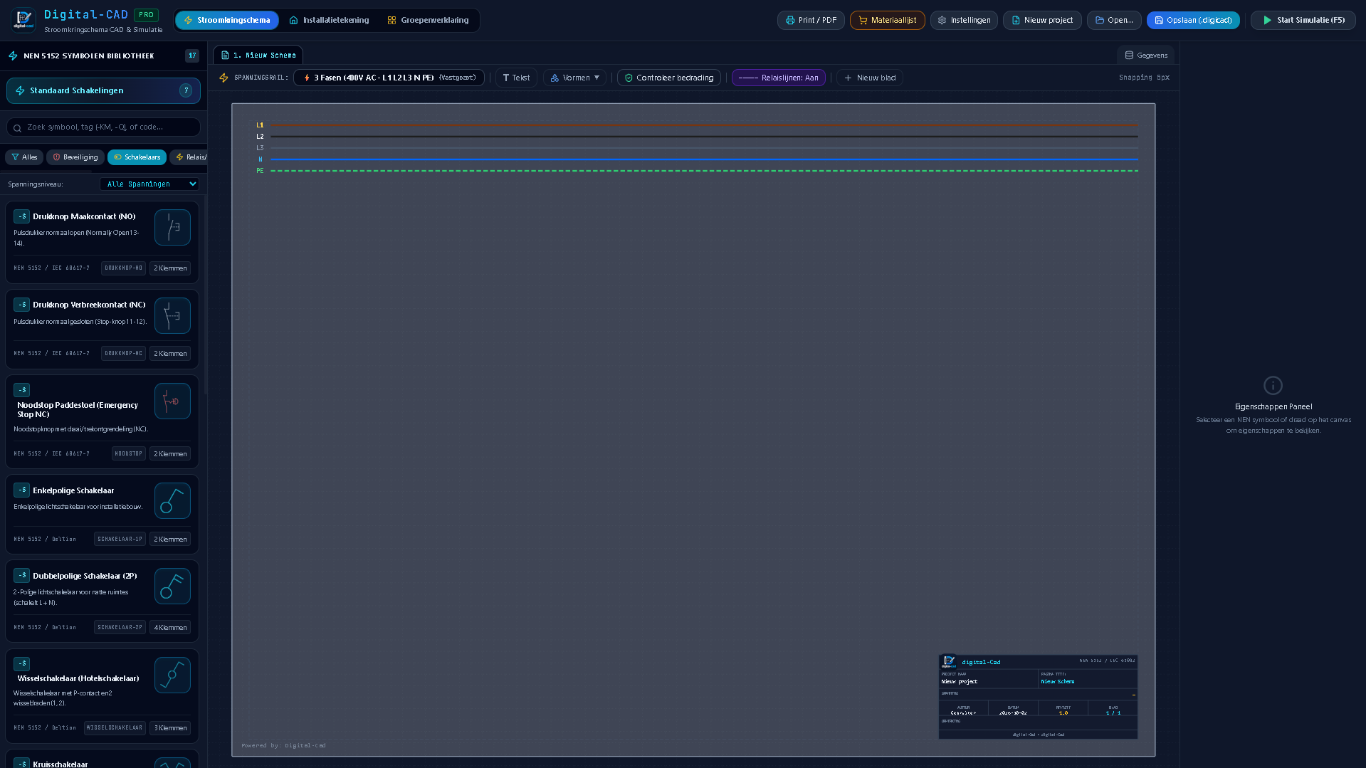Image resolution: width=1366 pixels, height=768 pixels.
Task: Open Instellingen
Action: click(x=964, y=20)
